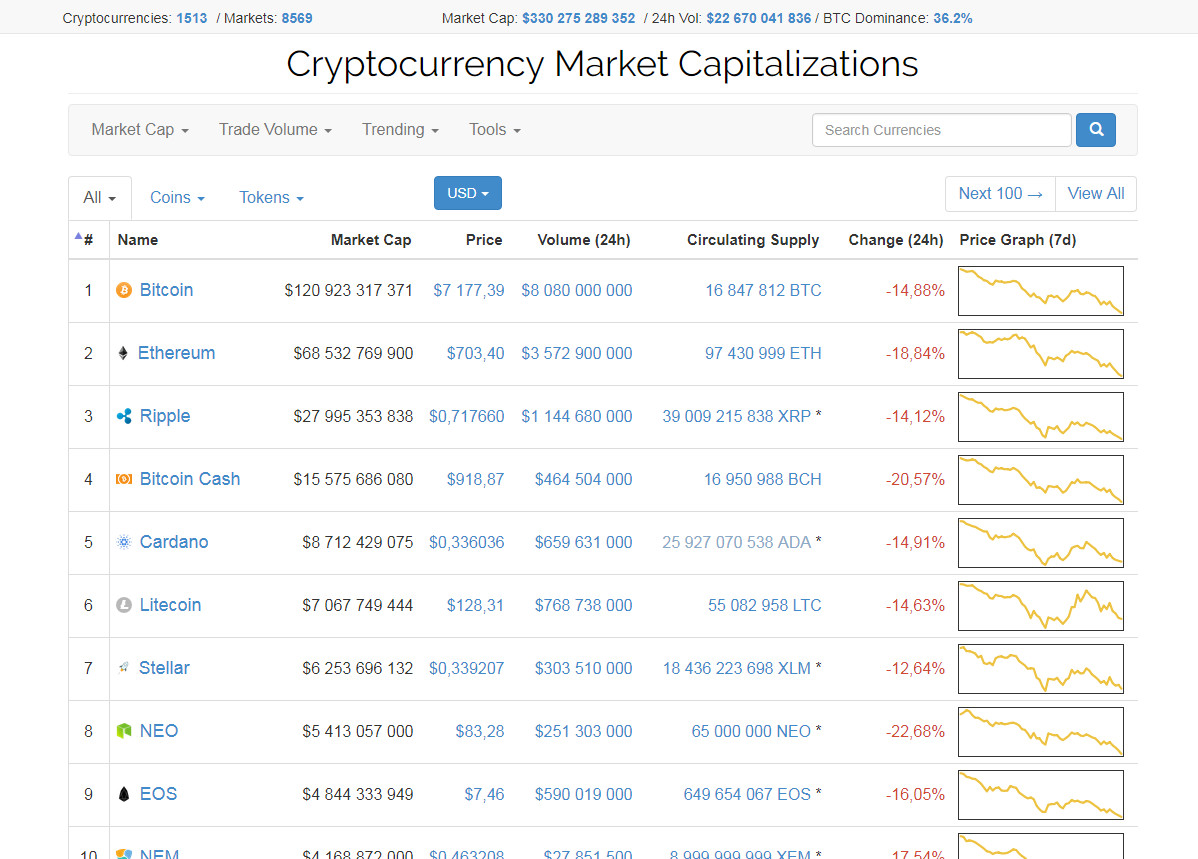Click BTC Dominance 36.2% link
The height and width of the screenshot is (859, 1198).
tap(953, 18)
